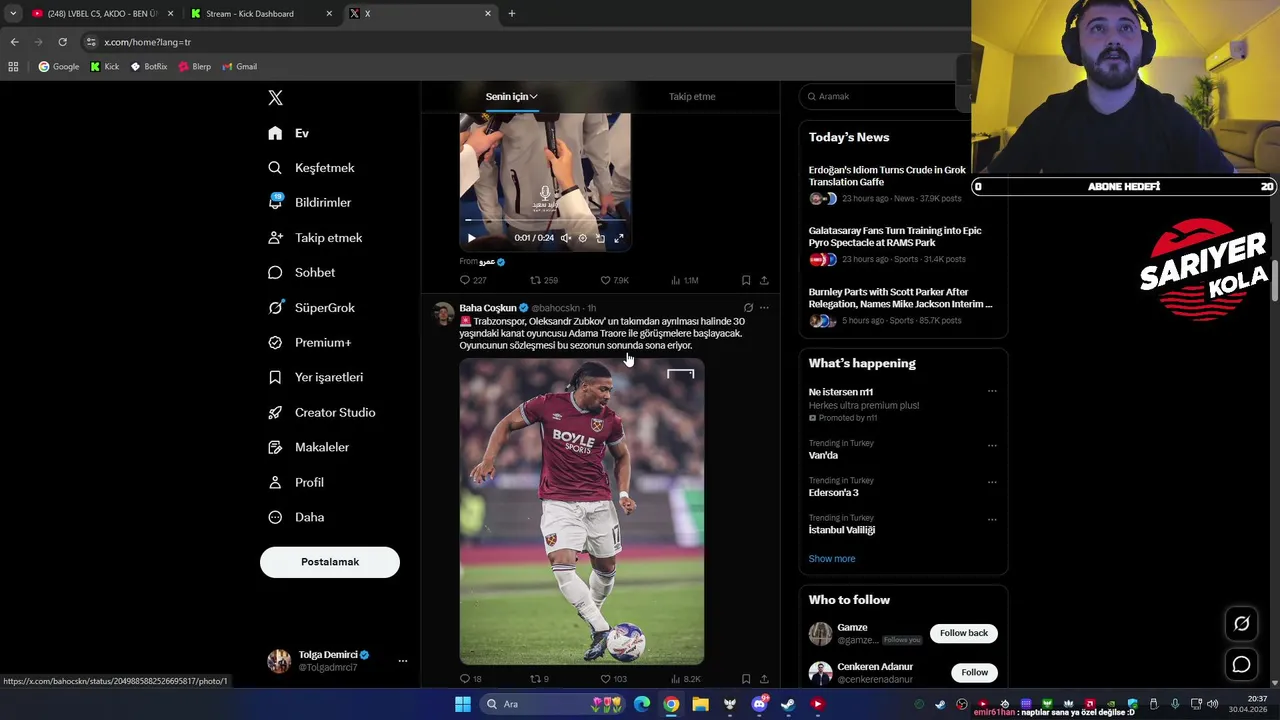Click the Aramak search field
The height and width of the screenshot is (720, 1280).
pyautogui.click(x=885, y=97)
